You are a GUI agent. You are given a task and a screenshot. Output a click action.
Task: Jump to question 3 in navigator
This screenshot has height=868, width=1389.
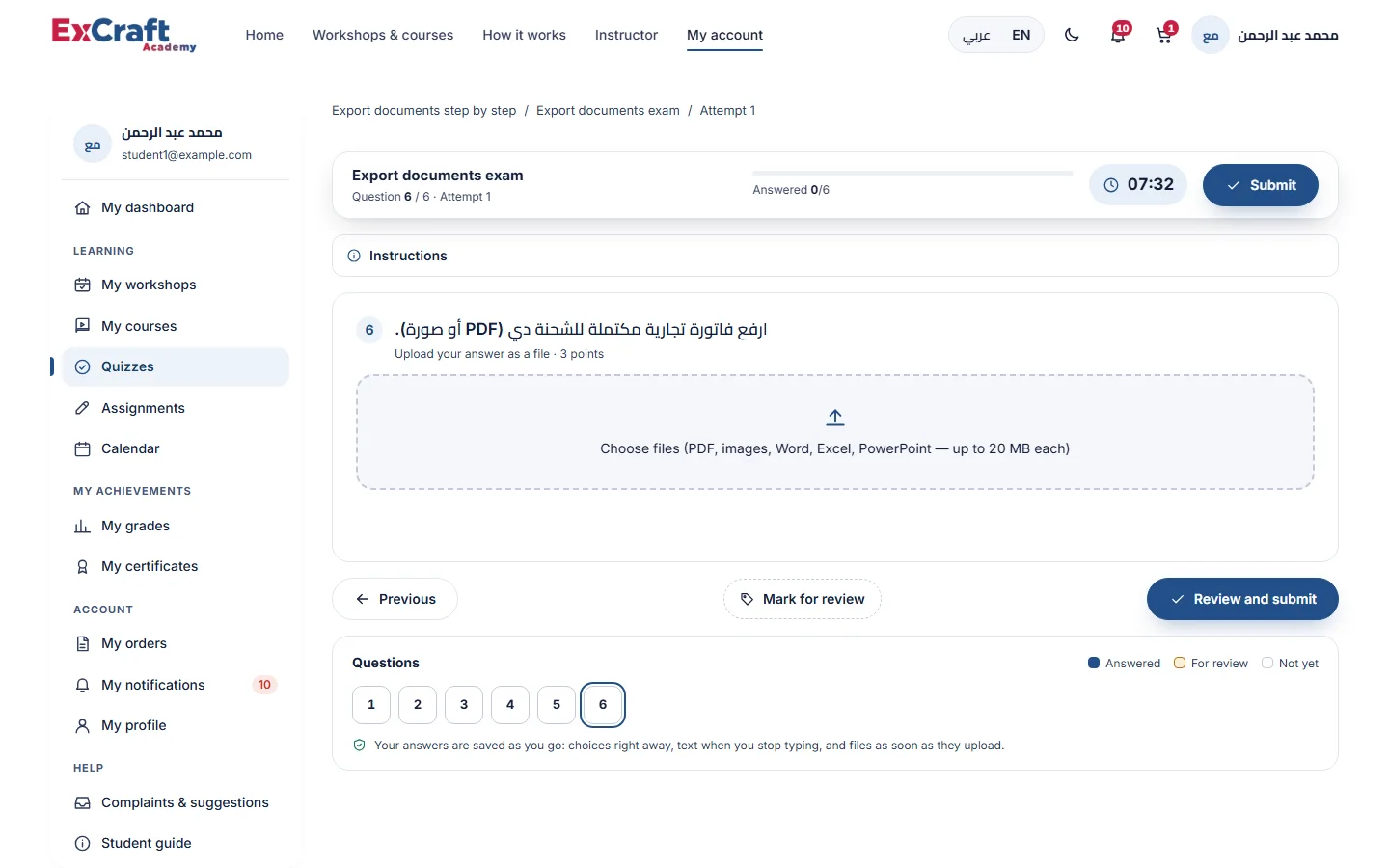[x=464, y=705]
